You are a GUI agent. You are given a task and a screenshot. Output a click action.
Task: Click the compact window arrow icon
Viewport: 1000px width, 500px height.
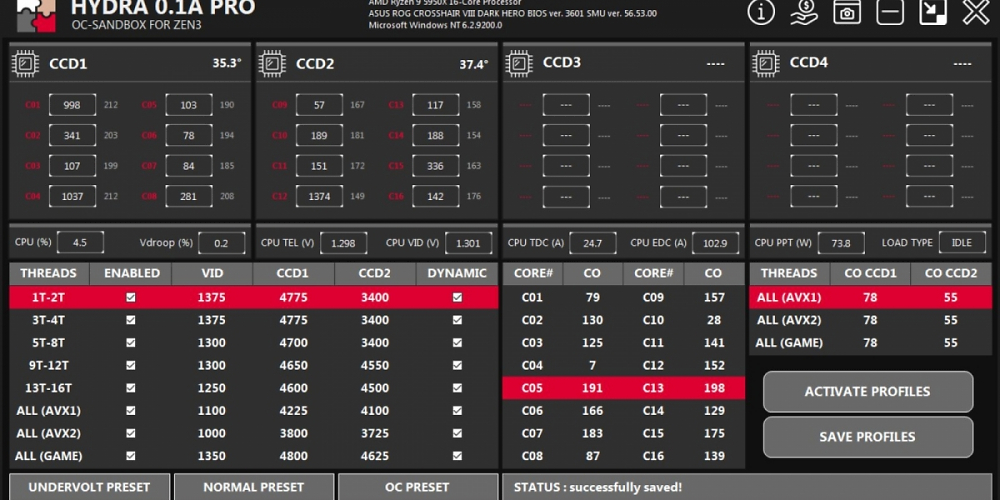pos(932,11)
